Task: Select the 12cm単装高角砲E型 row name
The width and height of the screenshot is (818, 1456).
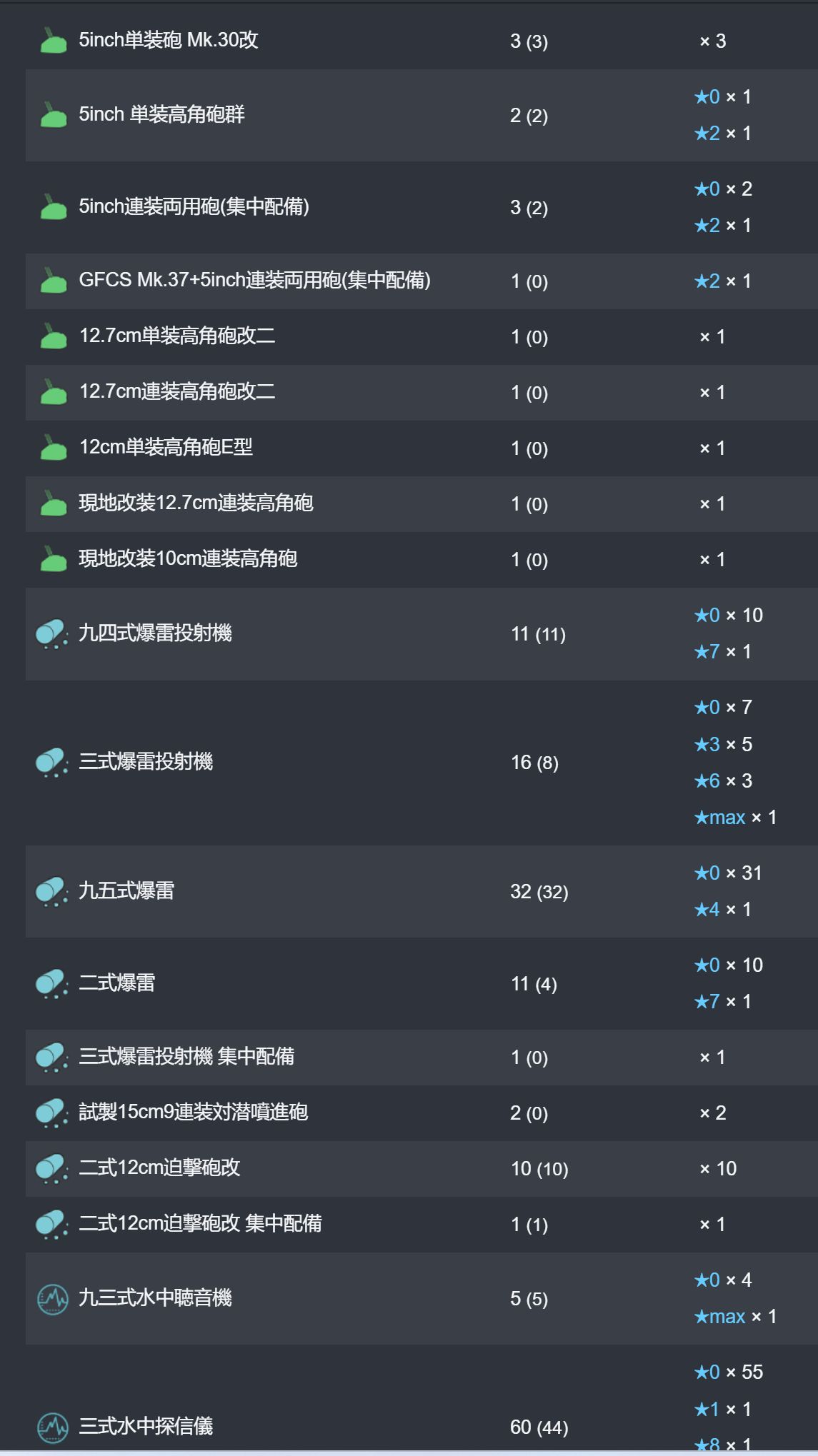Action: click(x=166, y=447)
